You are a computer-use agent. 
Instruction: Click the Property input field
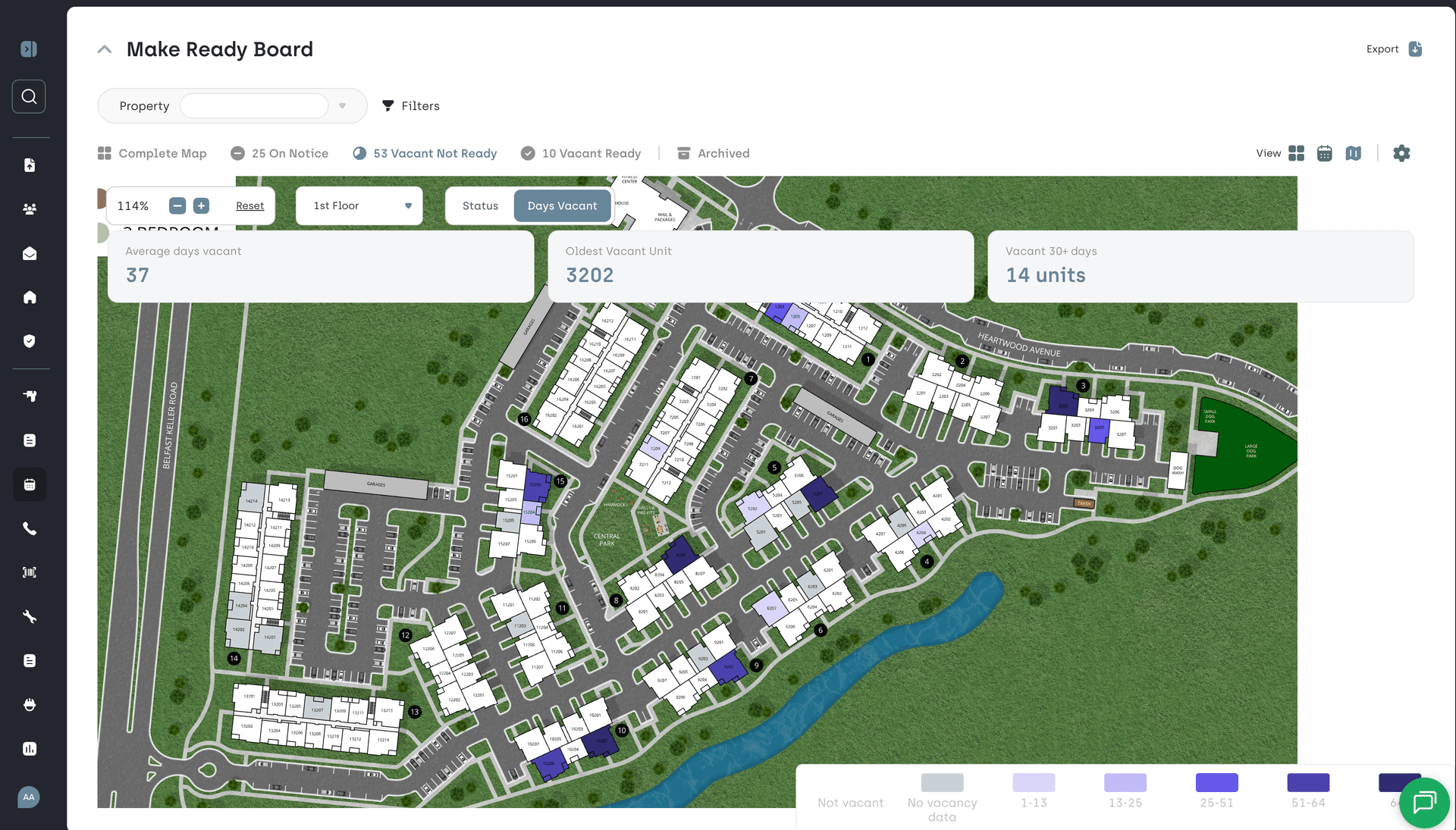pyautogui.click(x=254, y=106)
